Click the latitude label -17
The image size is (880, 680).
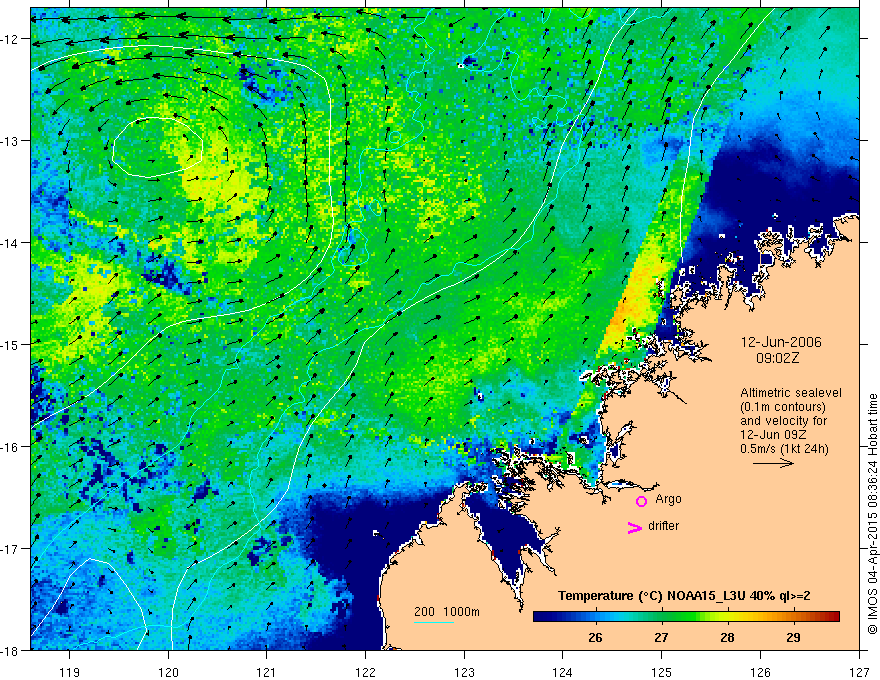point(11,548)
